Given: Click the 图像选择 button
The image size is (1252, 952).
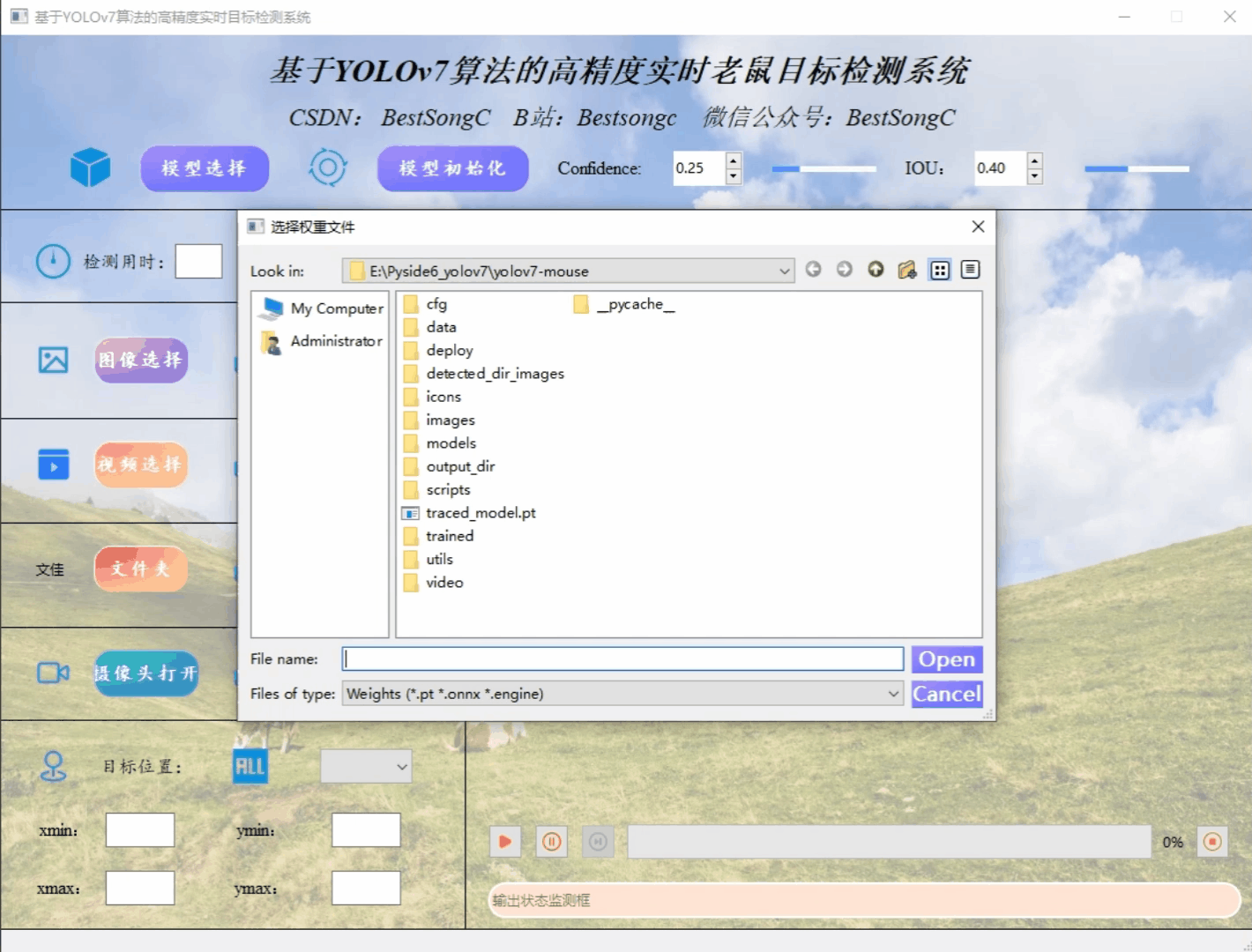Looking at the screenshot, I should [141, 360].
